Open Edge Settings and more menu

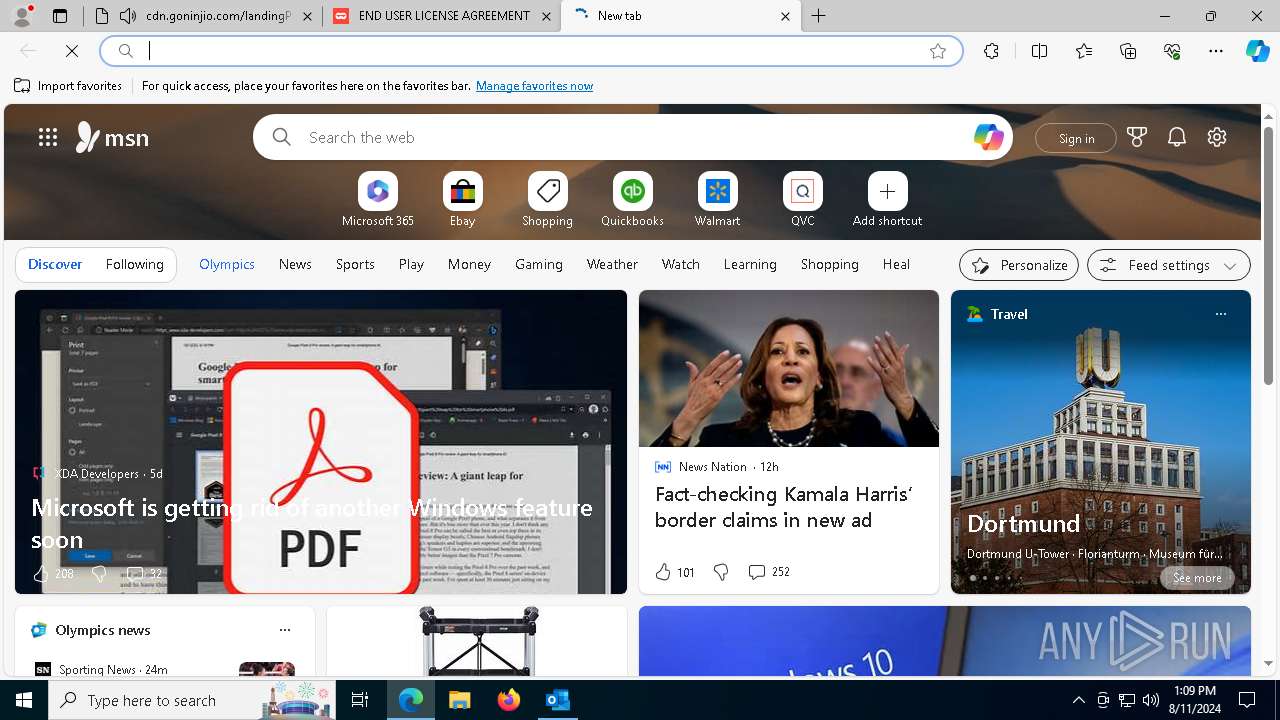(x=1216, y=51)
